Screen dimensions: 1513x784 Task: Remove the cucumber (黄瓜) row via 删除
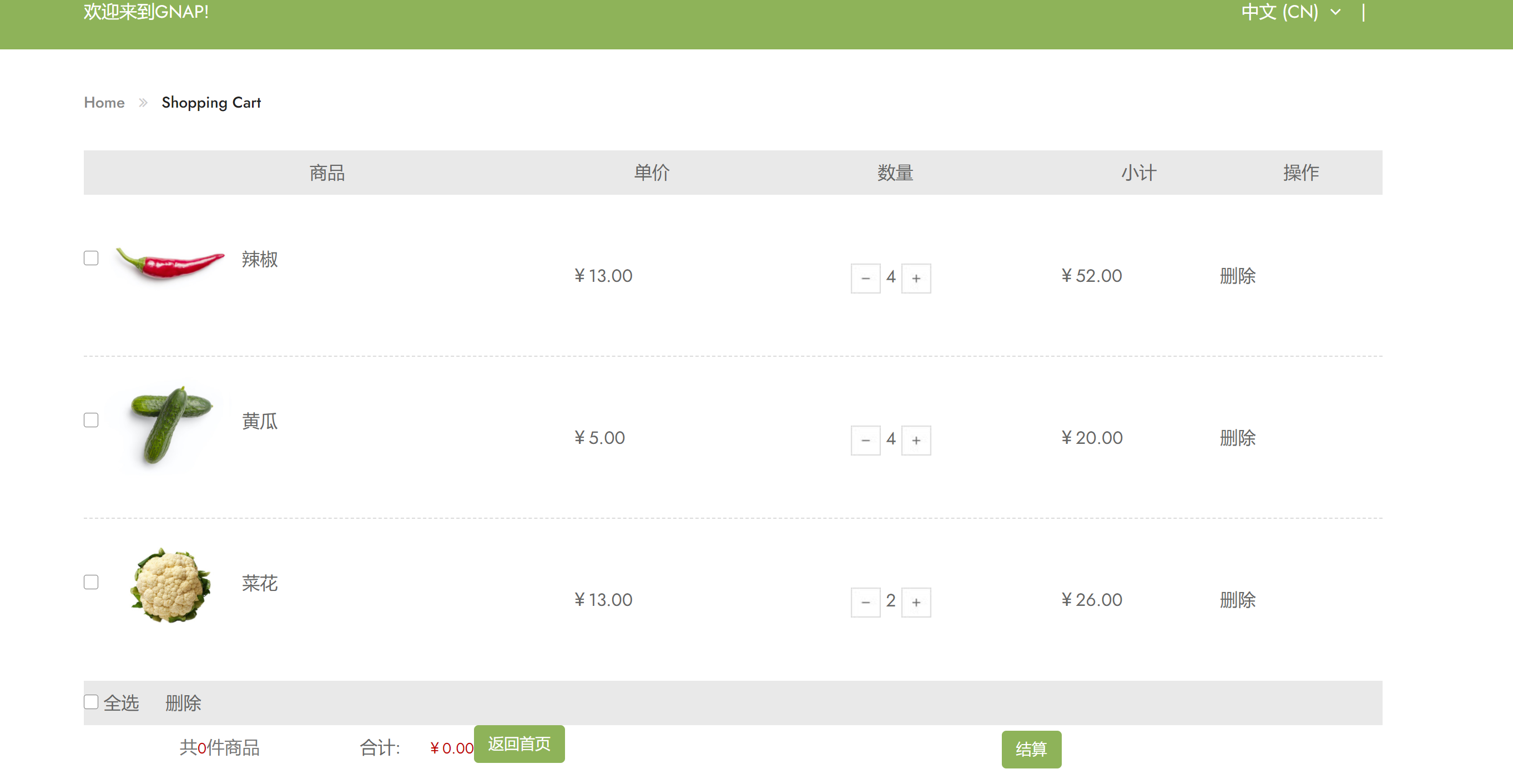(1237, 438)
